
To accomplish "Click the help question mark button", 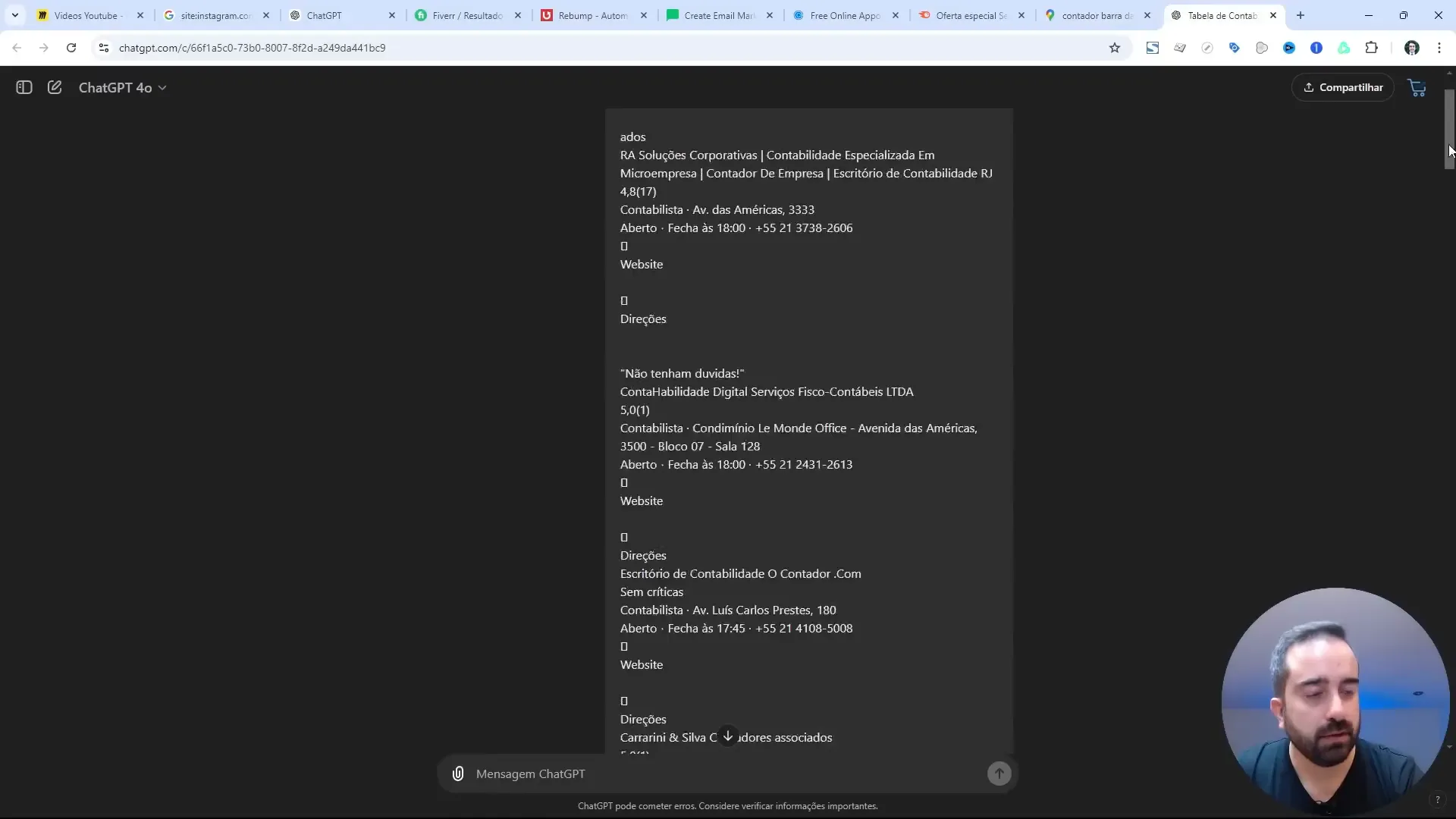I will click(x=1437, y=800).
